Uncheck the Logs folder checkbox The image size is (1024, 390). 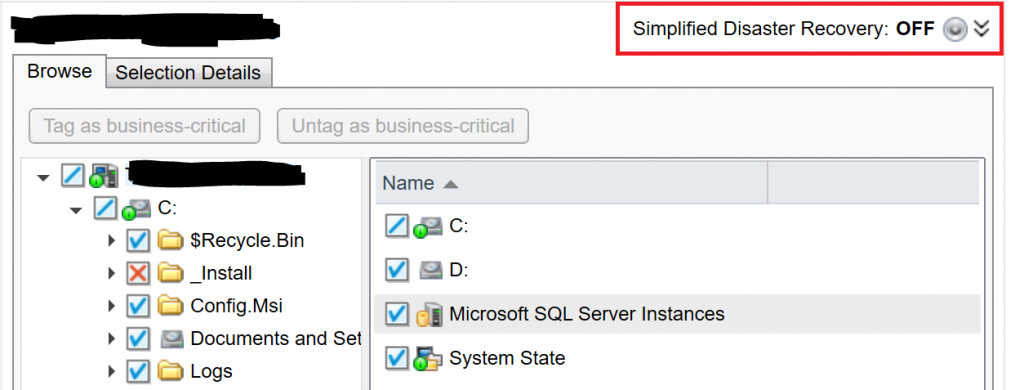138,371
